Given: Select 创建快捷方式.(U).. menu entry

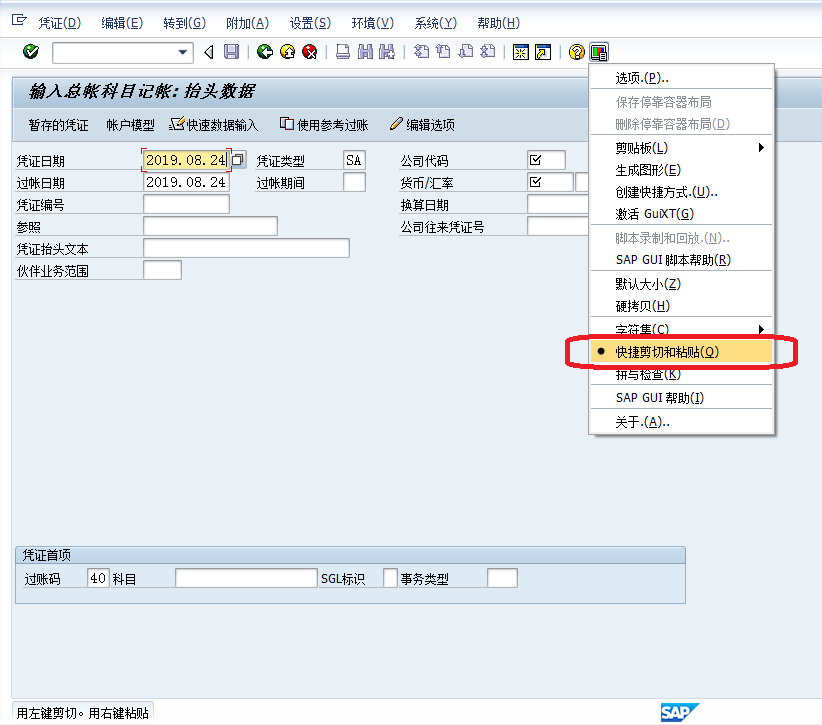Looking at the screenshot, I should 681,192.
